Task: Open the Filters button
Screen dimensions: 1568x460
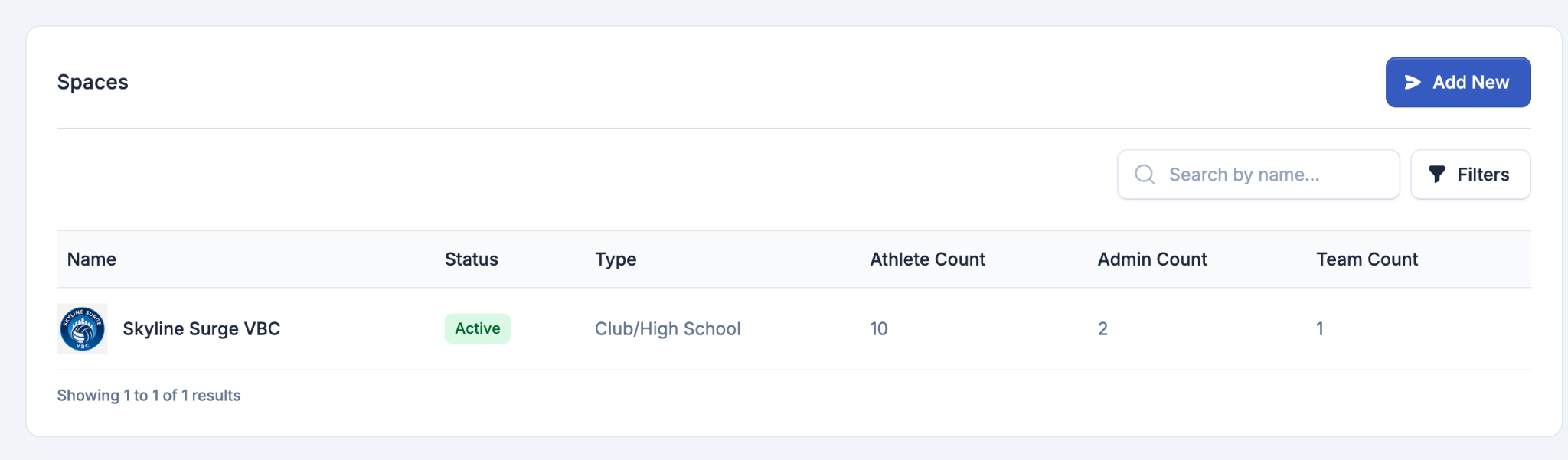Action: [1470, 175]
